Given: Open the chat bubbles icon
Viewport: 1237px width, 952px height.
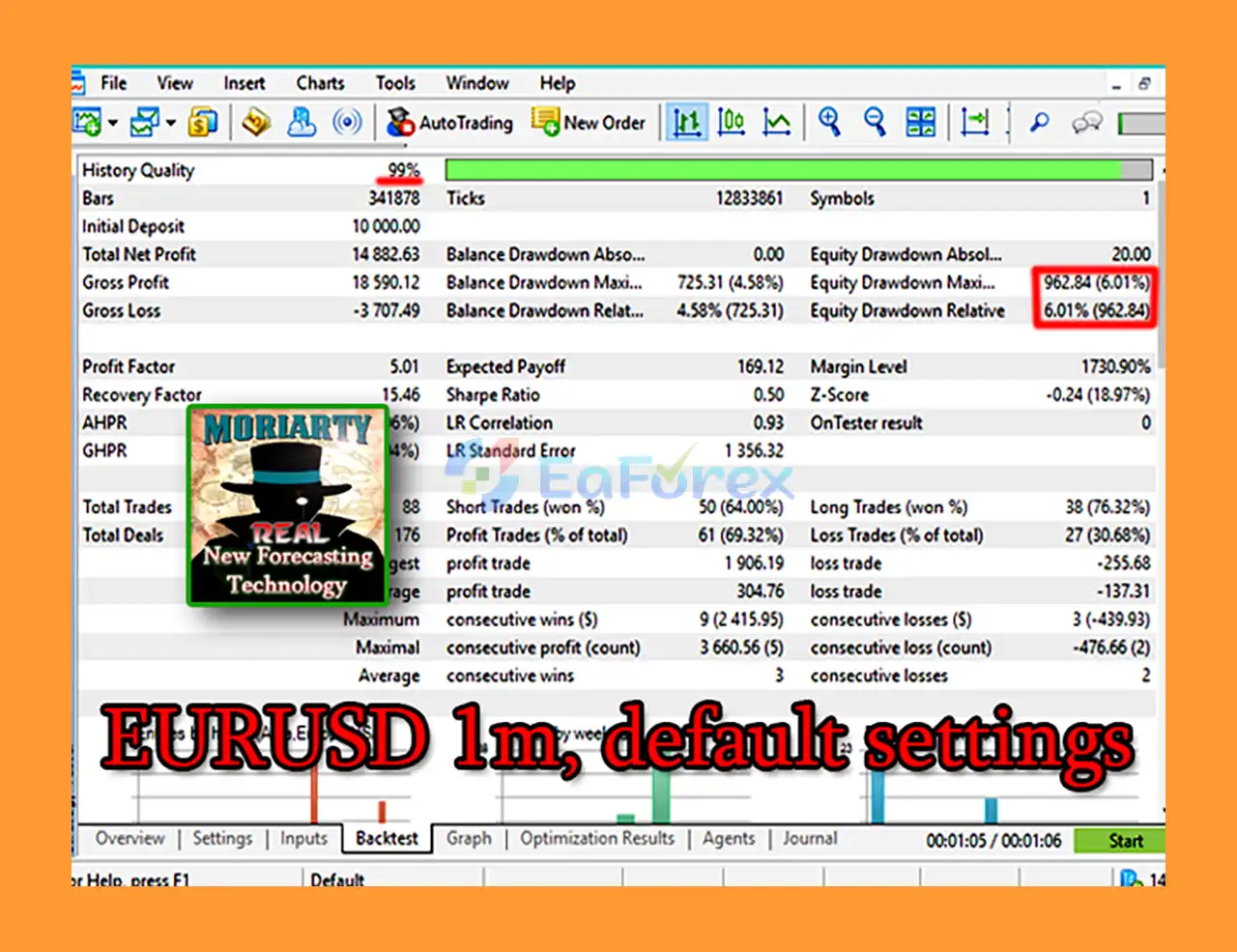Looking at the screenshot, I should tap(1087, 123).
